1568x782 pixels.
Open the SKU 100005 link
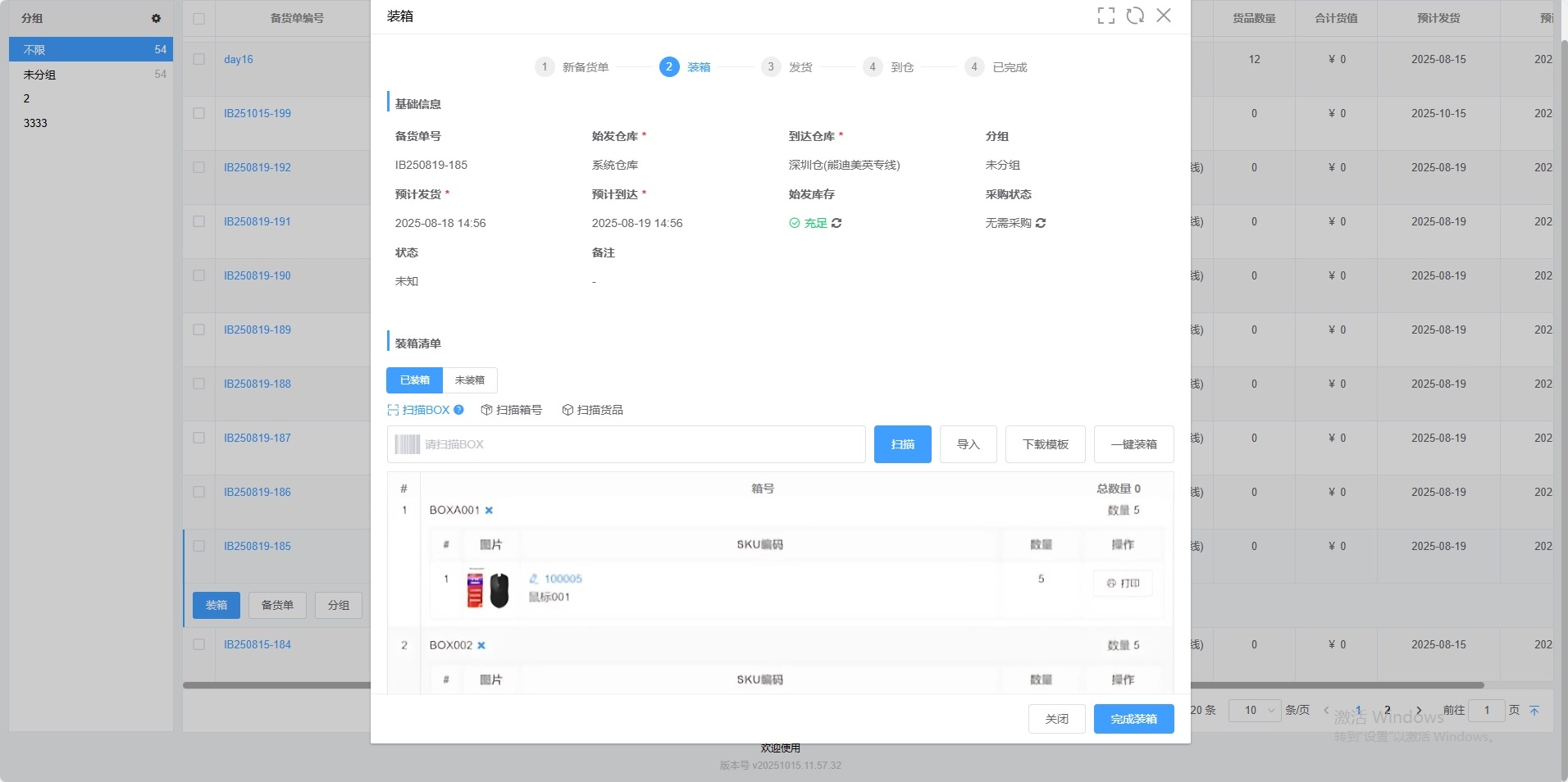click(563, 579)
